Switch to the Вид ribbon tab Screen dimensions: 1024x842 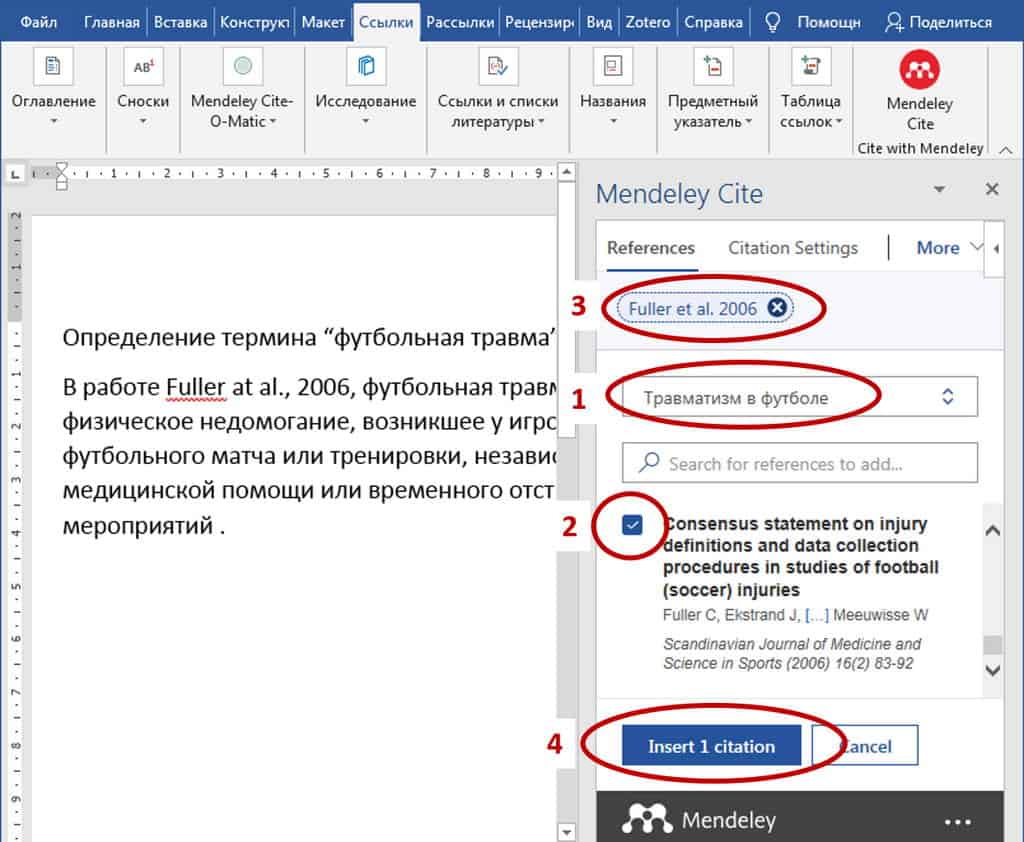point(599,22)
